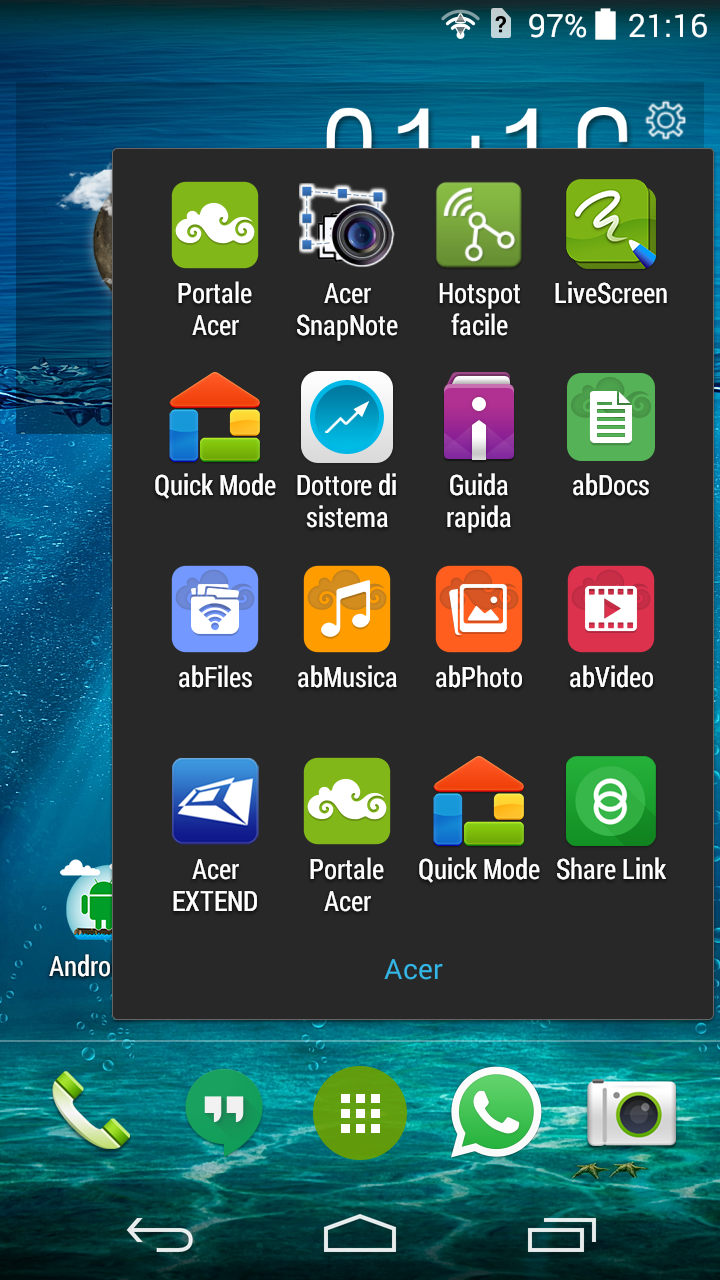Launch LiveScreen from the folder
The image size is (720, 1280).
[611, 225]
